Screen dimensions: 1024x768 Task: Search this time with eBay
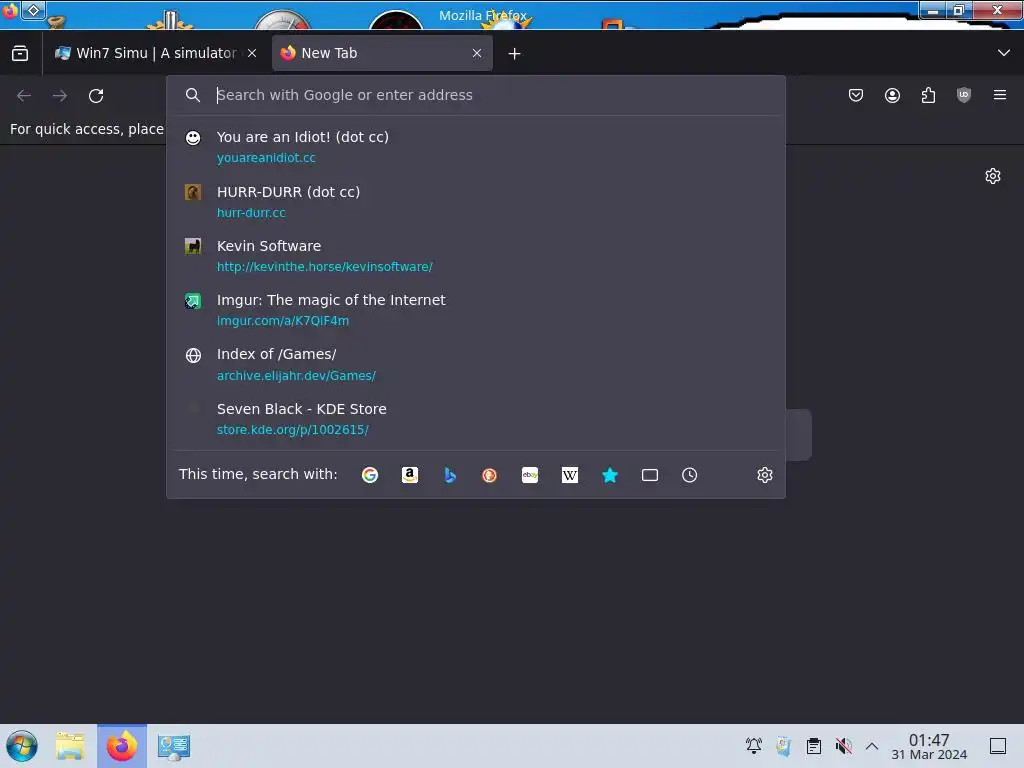(x=530, y=475)
